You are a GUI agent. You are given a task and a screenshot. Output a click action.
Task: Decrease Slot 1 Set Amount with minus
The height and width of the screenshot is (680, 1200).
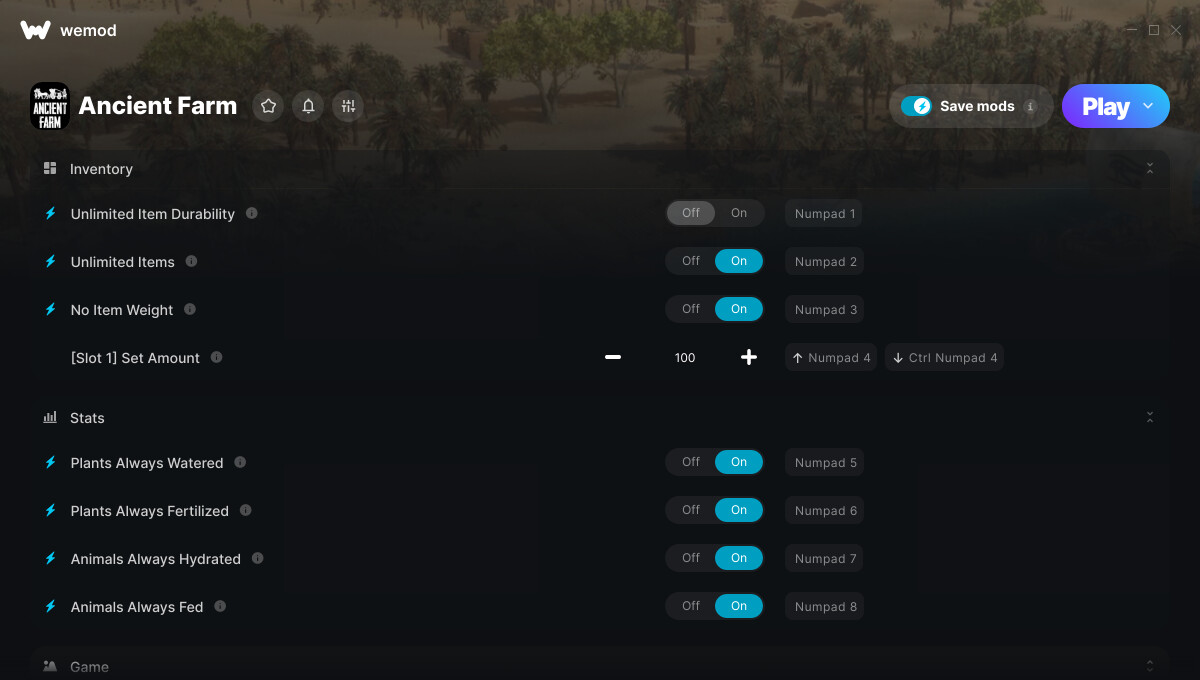coord(613,357)
